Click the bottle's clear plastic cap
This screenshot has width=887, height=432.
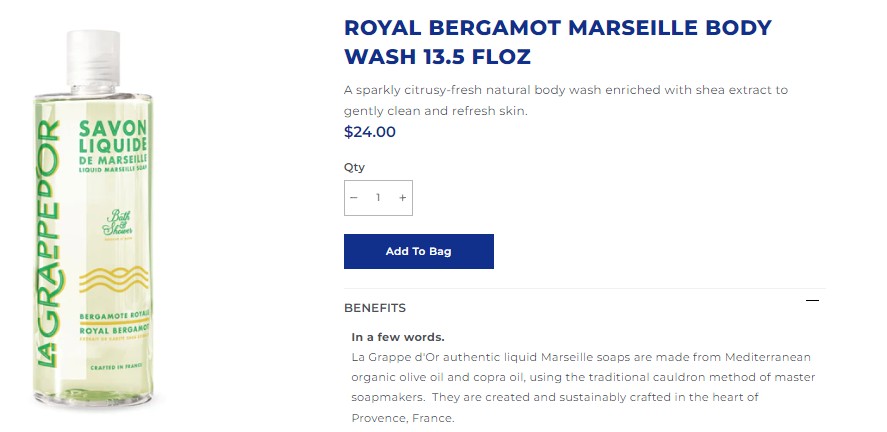(x=93, y=59)
